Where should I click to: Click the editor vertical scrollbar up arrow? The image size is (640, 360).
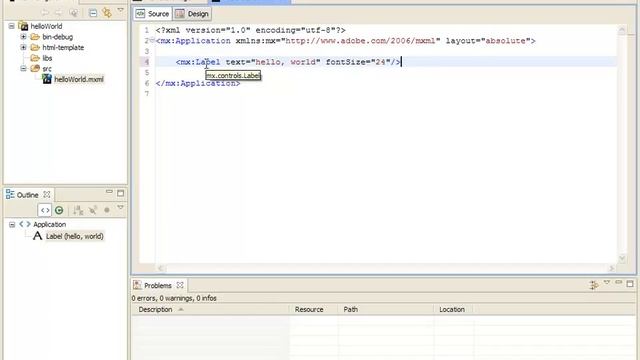622,29
